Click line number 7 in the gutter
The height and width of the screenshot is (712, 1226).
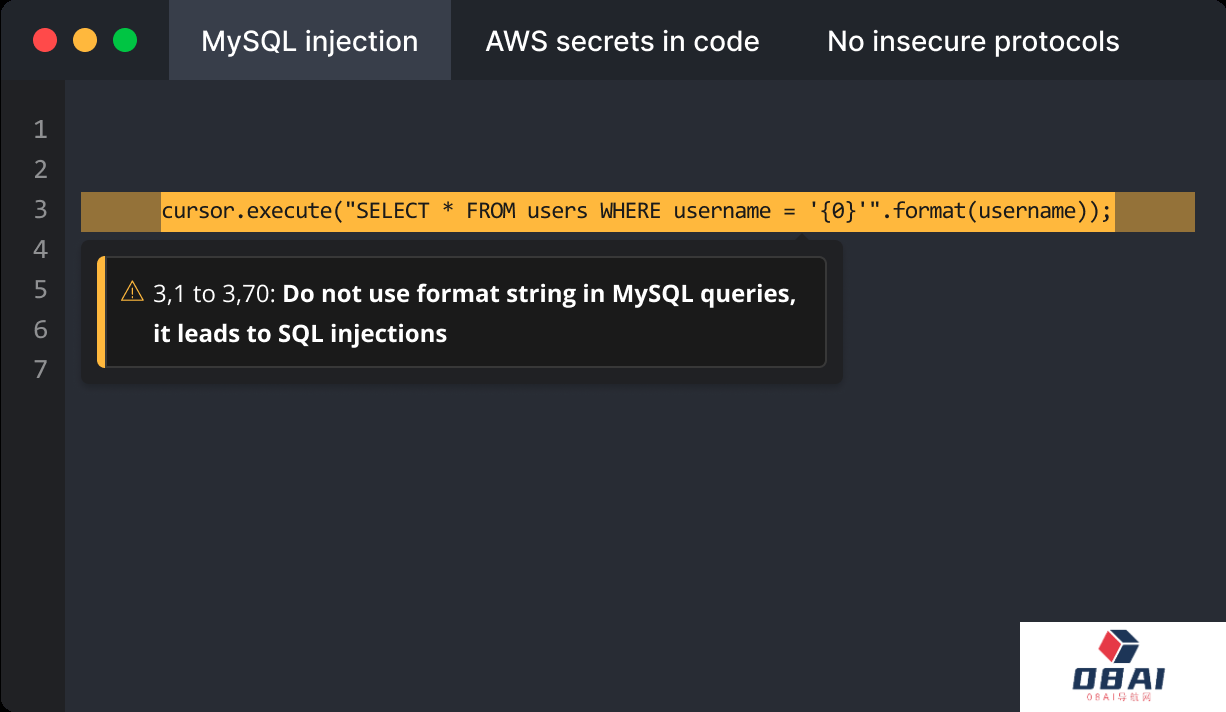point(41,369)
